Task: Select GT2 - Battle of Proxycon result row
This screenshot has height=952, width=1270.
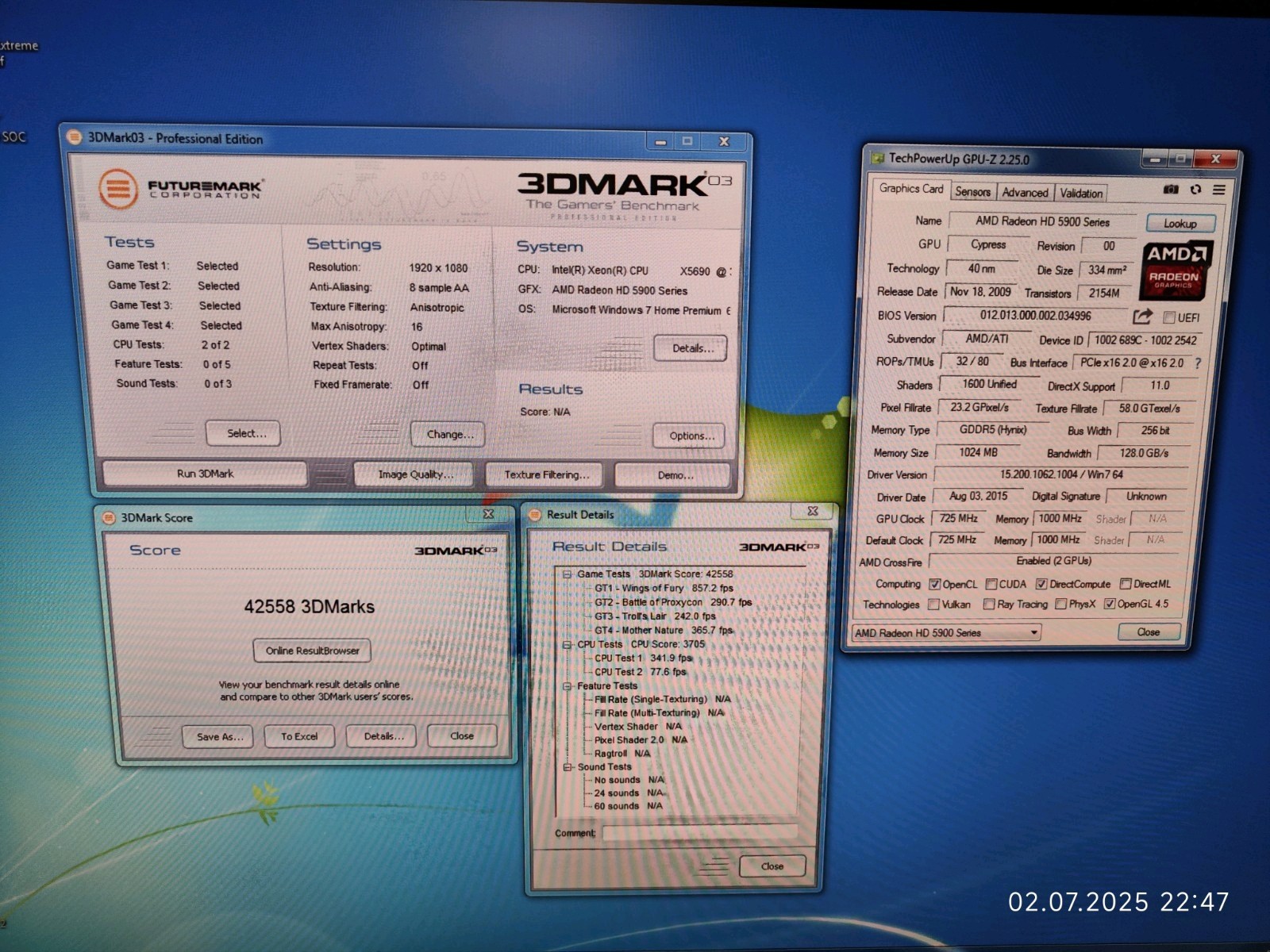Action: point(672,602)
